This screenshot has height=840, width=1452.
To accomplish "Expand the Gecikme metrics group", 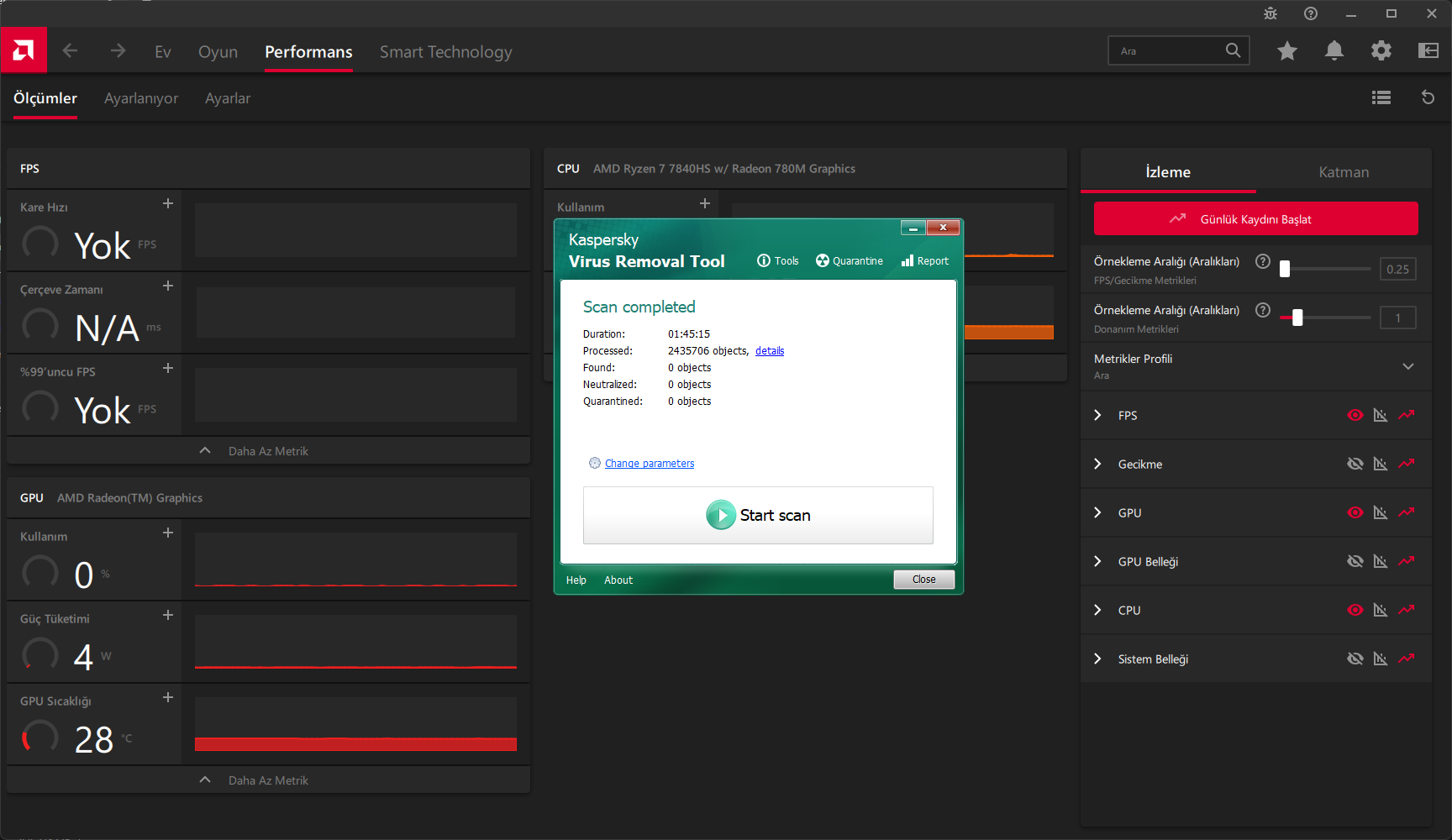I will [x=1097, y=464].
